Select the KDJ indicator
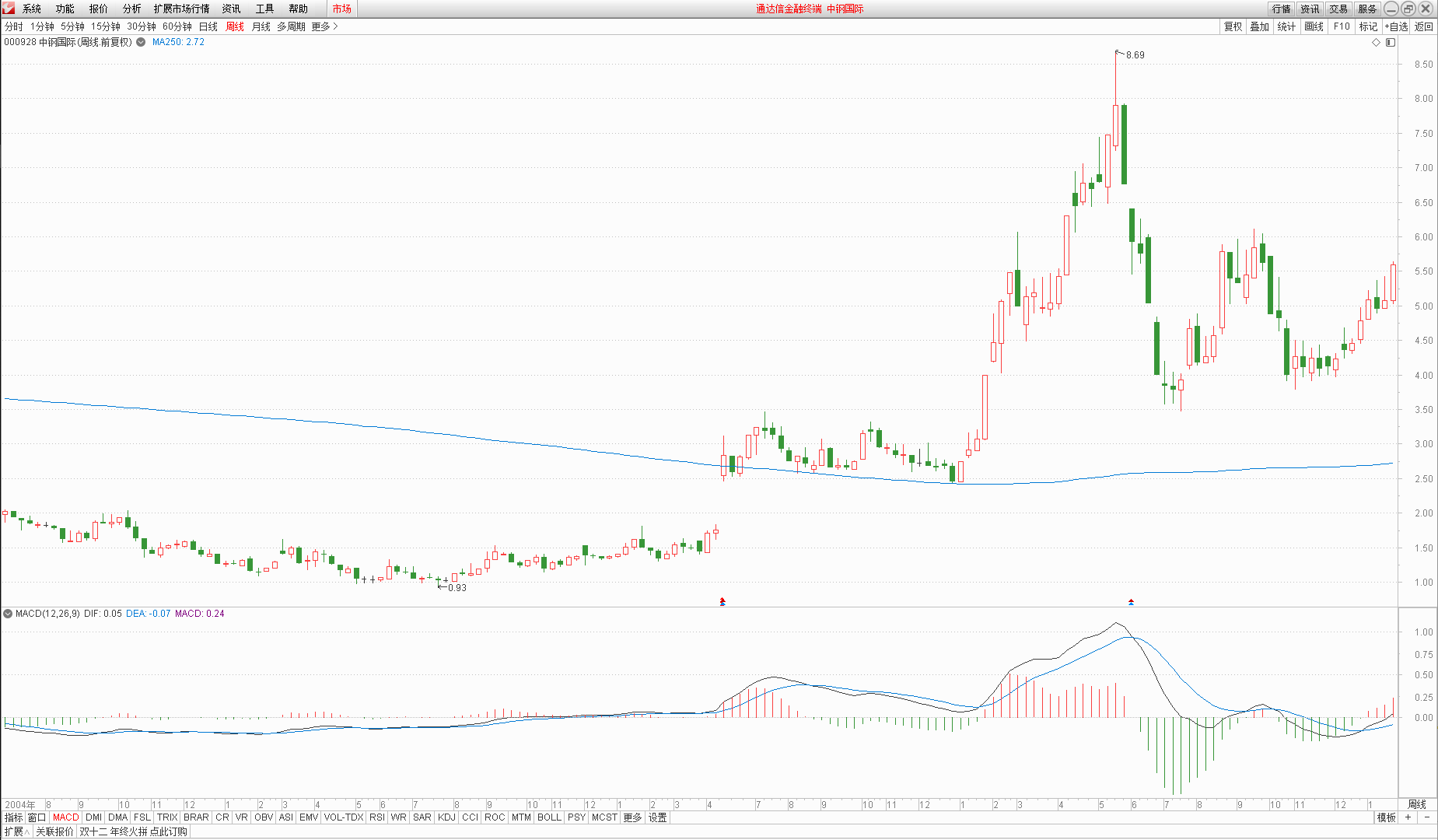1438x840 pixels. tap(446, 817)
